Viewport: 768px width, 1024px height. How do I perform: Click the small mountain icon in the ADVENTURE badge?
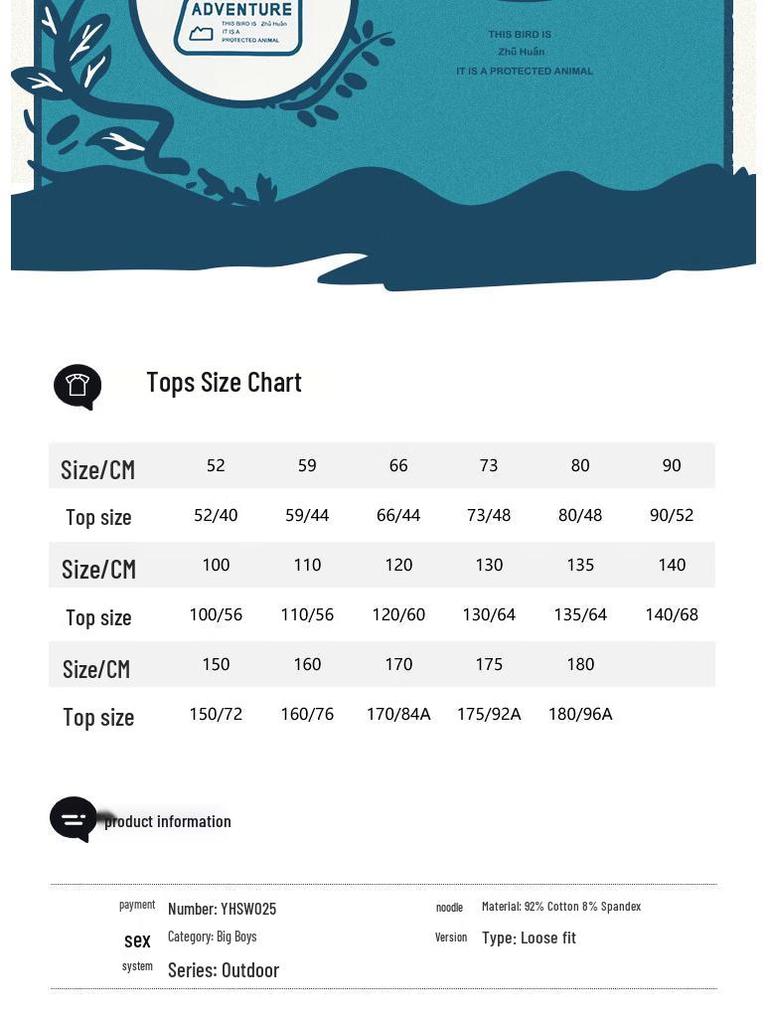point(201,33)
